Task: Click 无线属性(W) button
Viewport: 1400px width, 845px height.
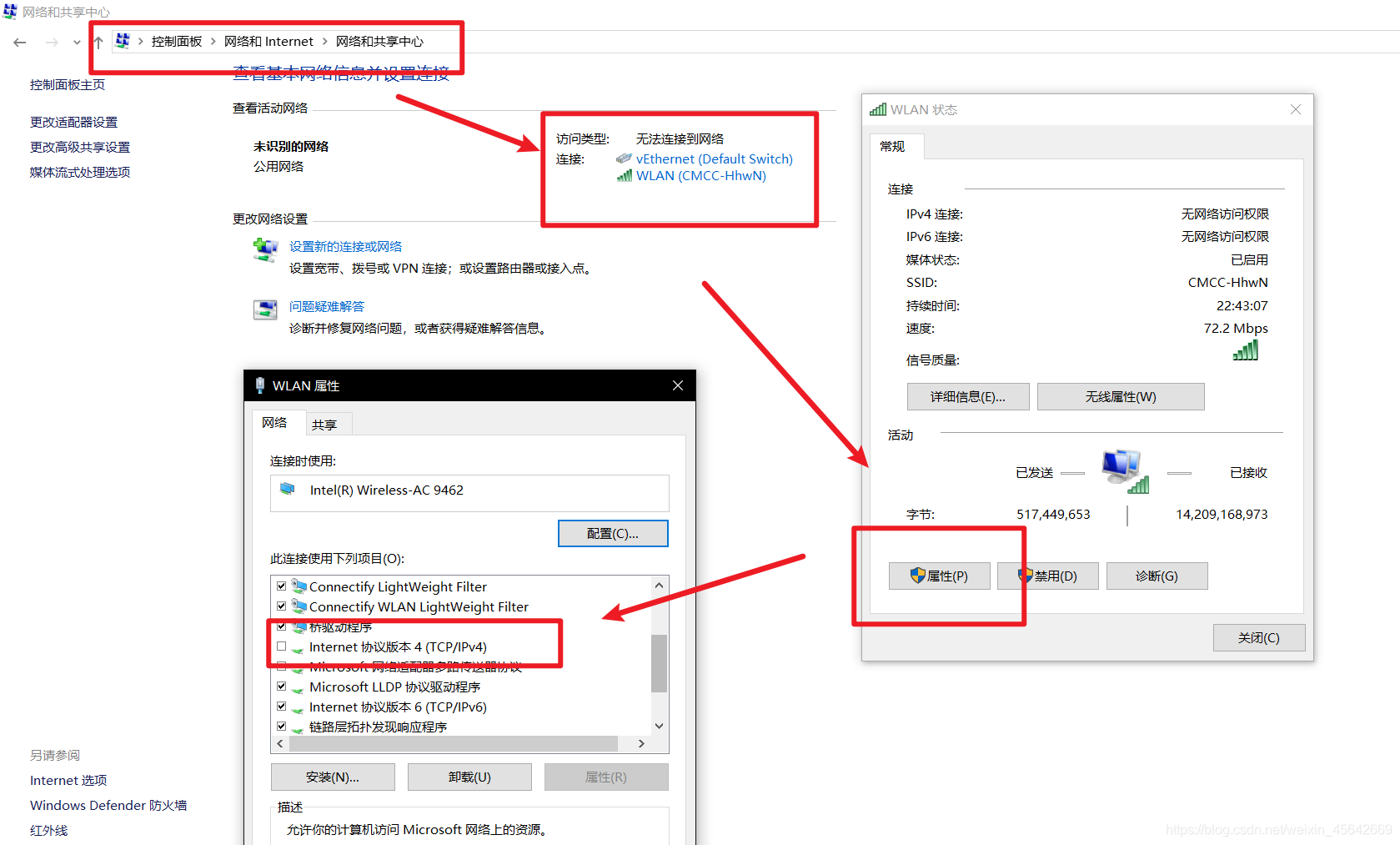Action: coord(1121,397)
